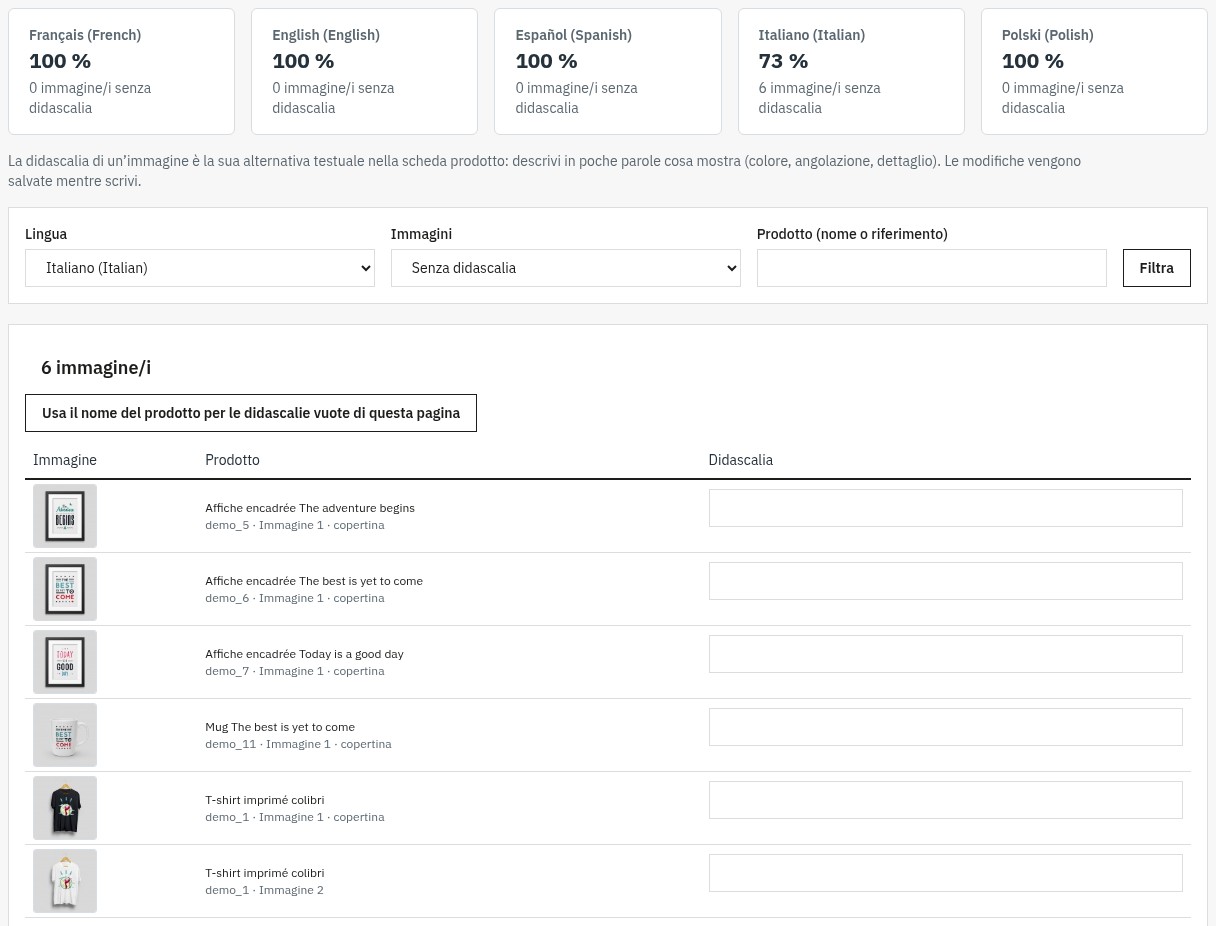Click the white T-shirt colibri thumbnail

tap(65, 881)
